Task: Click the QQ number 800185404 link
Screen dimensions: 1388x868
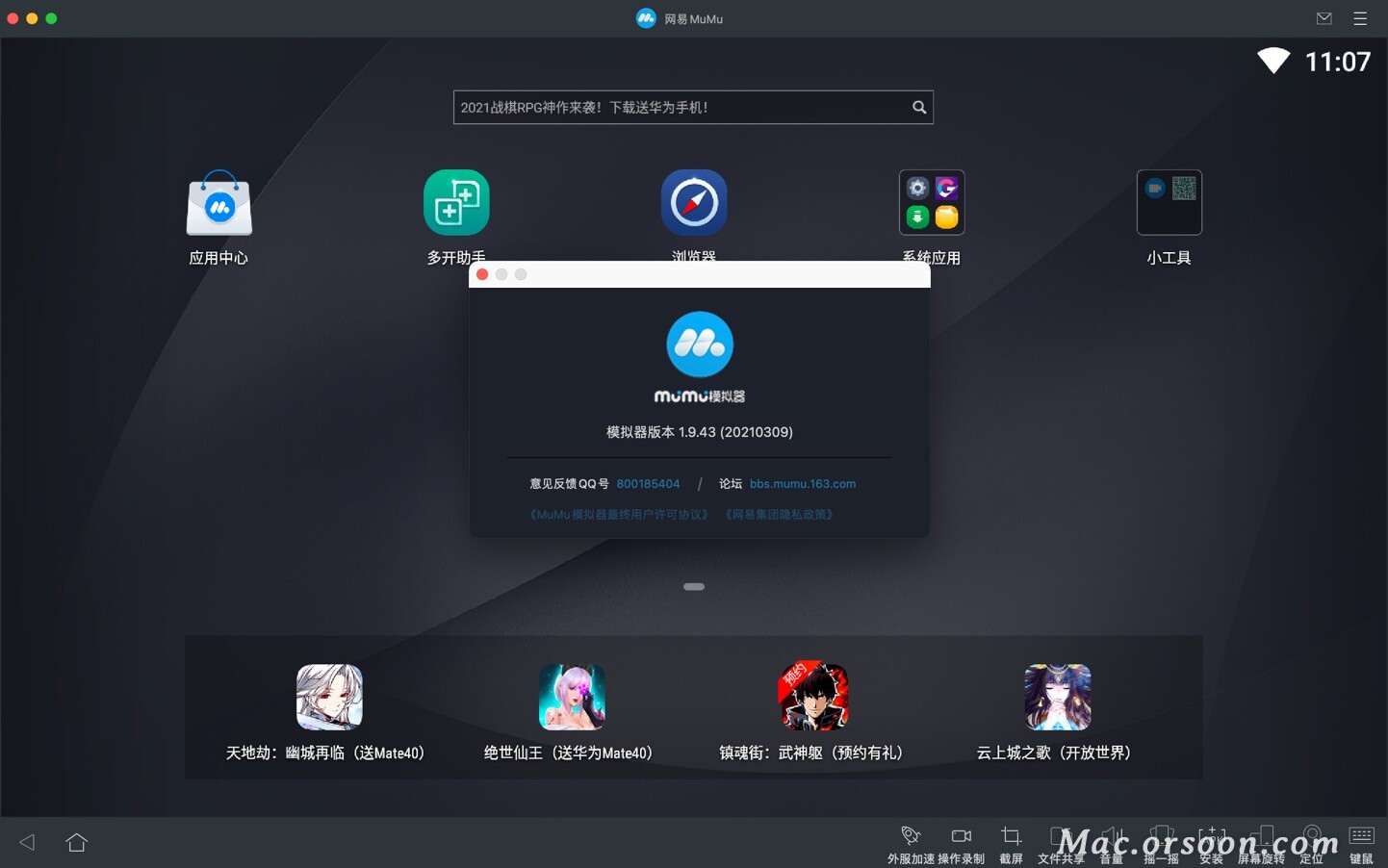Action: [648, 484]
